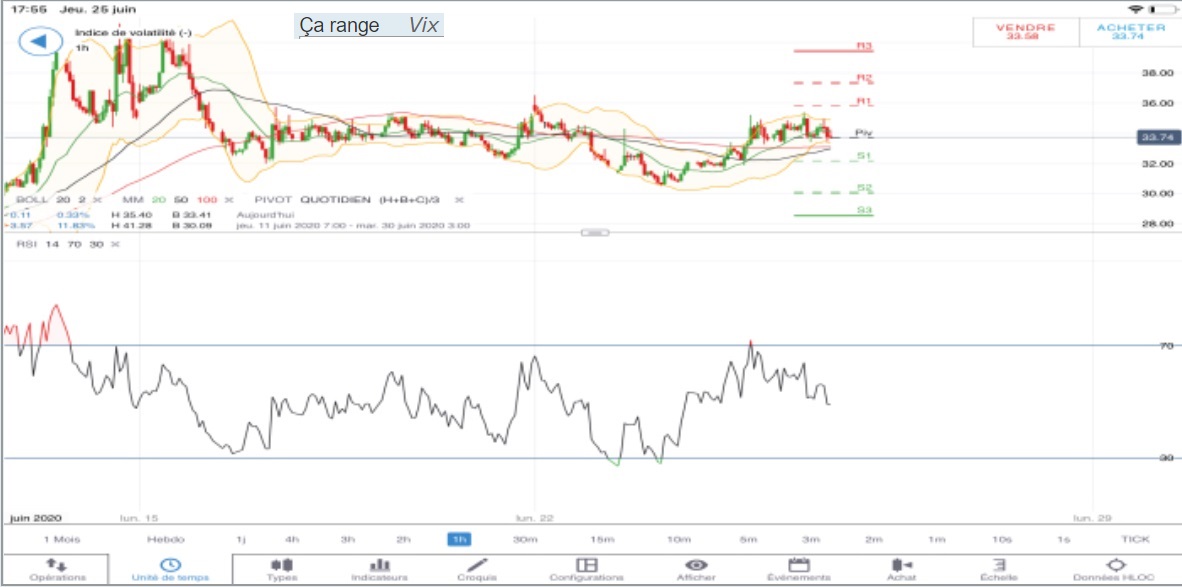The width and height of the screenshot is (1182, 587).
Task: Toggle the Données HLOC display
Action: pyautogui.click(x=1114, y=570)
